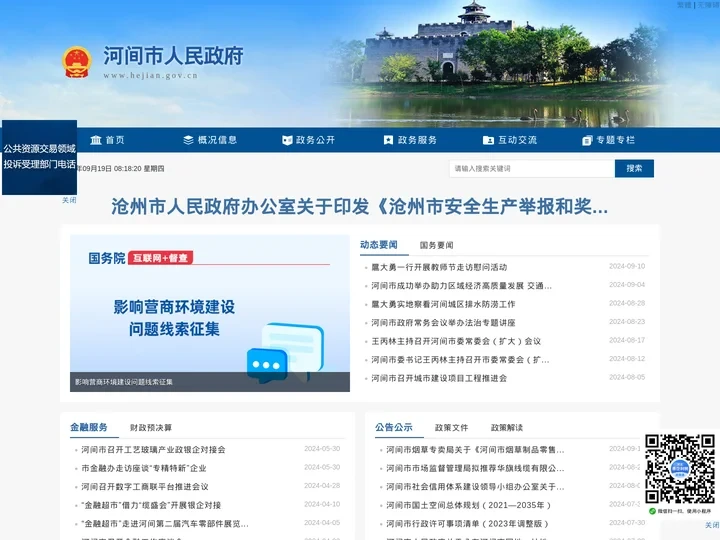Click the 政务公开 book icon
Screen dimensions: 720x540
coord(287,140)
